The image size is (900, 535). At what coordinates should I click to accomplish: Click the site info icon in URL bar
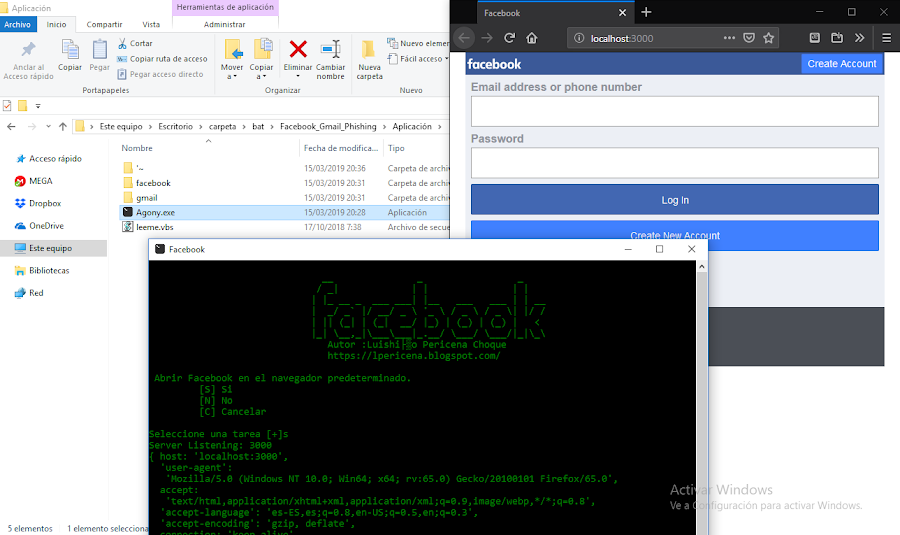point(579,38)
